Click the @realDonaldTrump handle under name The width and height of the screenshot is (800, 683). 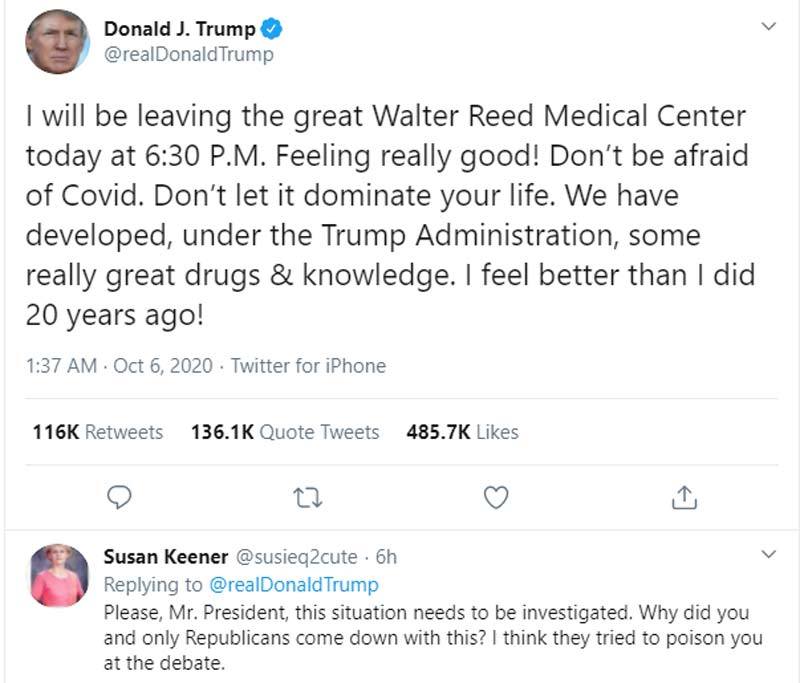189,55
